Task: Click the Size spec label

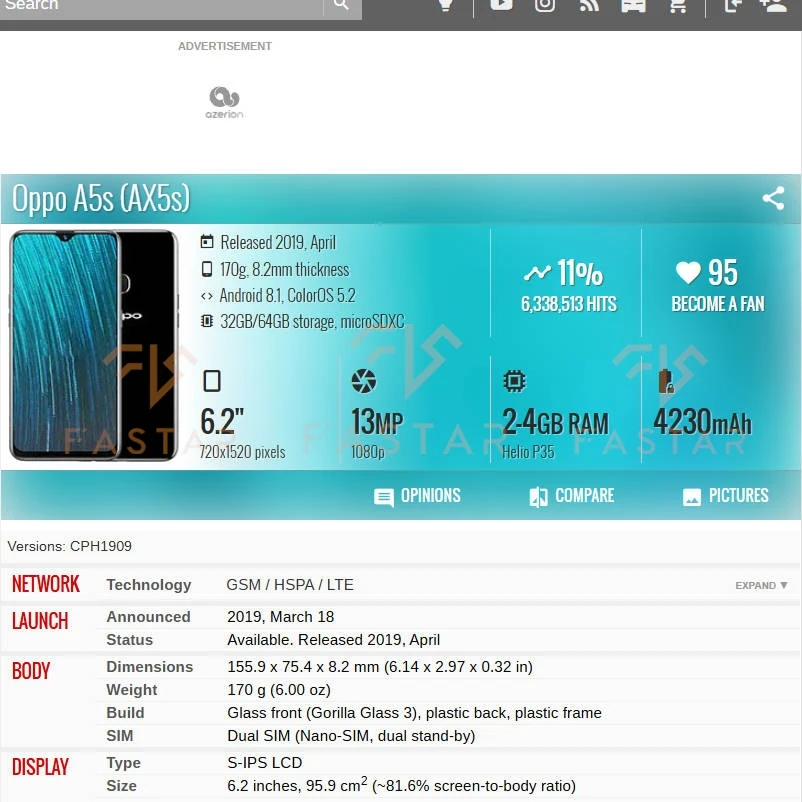Action: (x=121, y=786)
